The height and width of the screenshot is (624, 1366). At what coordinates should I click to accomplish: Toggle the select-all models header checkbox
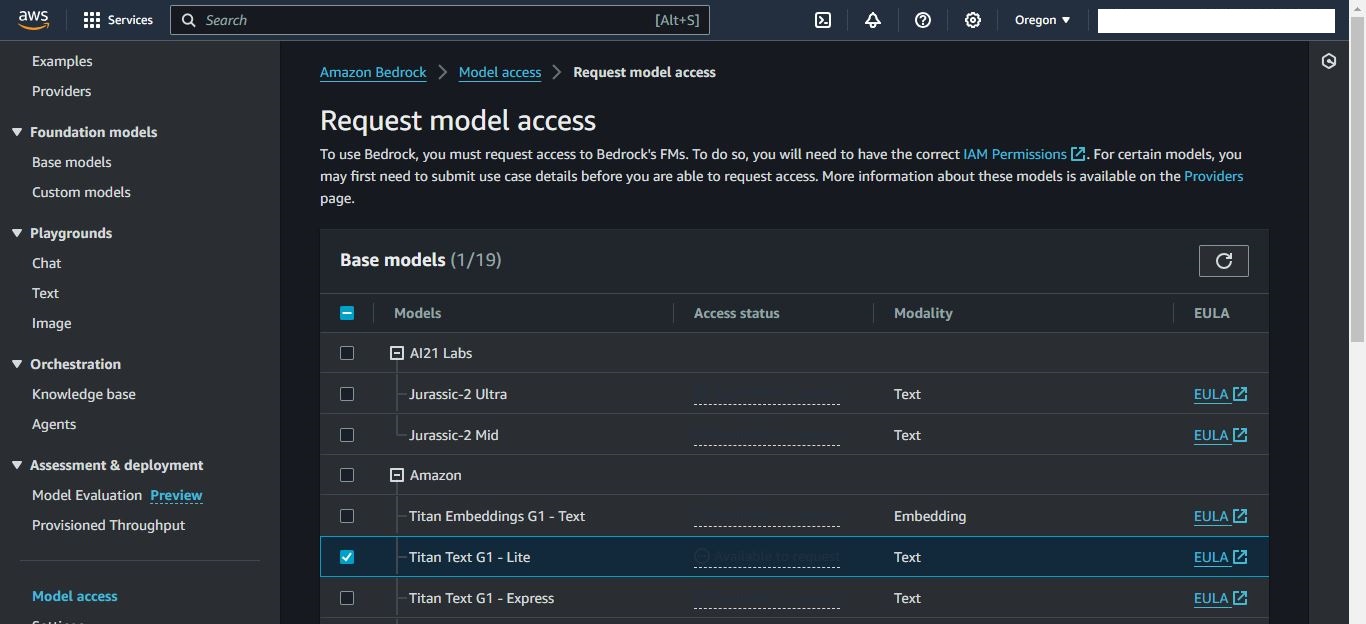click(347, 313)
